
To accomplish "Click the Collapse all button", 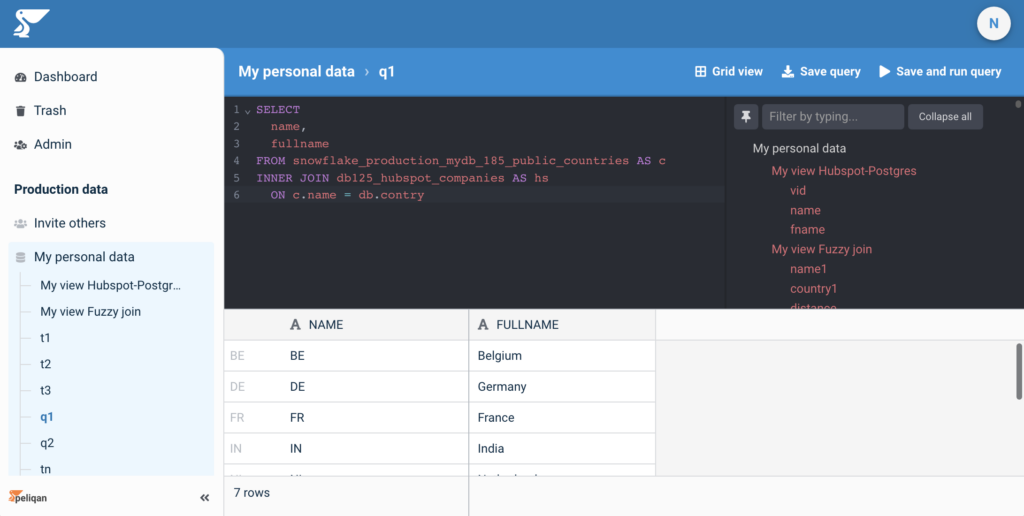I will point(945,117).
